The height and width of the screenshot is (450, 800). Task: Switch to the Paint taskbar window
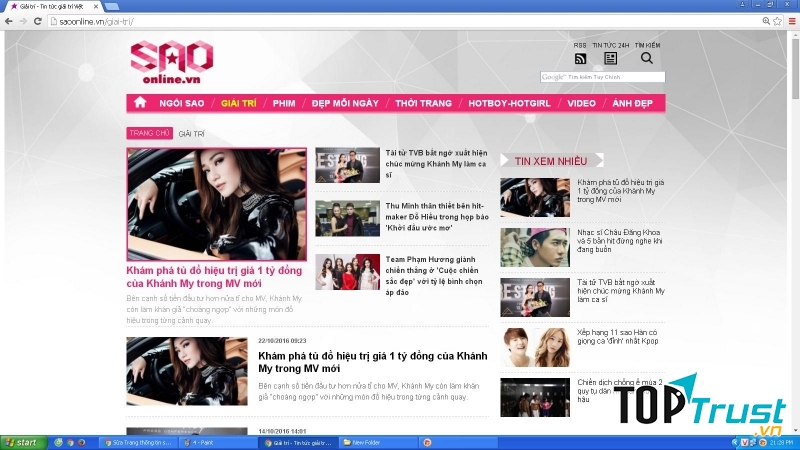[x=218, y=443]
